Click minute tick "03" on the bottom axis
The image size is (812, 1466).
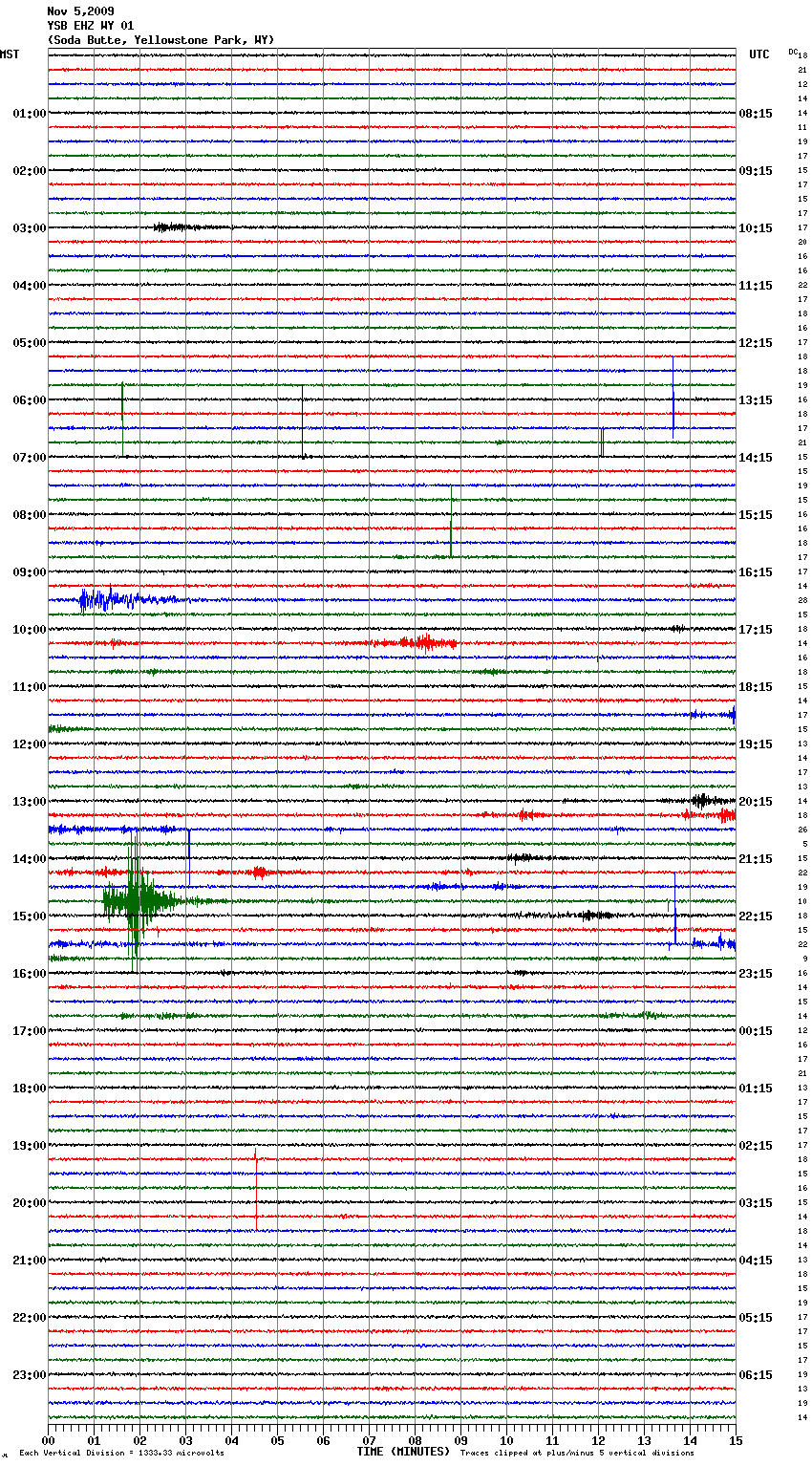(185, 1440)
